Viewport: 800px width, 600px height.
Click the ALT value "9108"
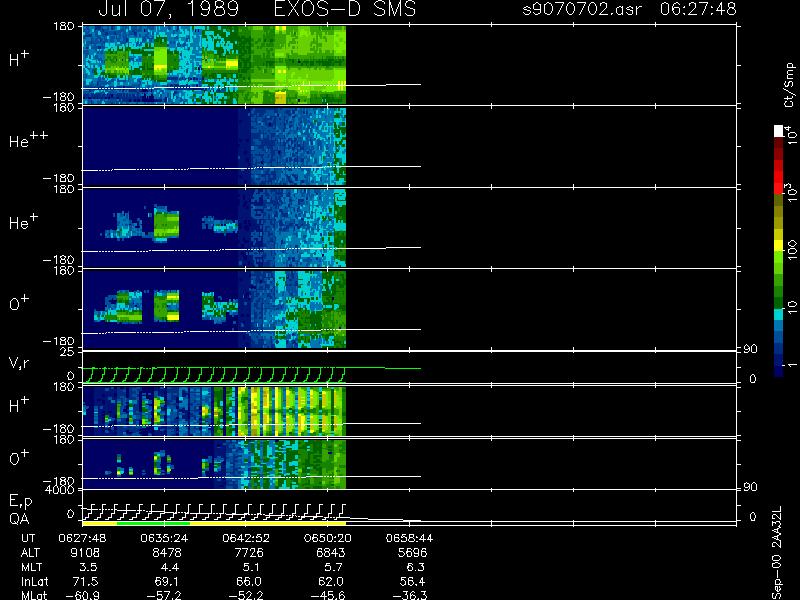click(85, 553)
